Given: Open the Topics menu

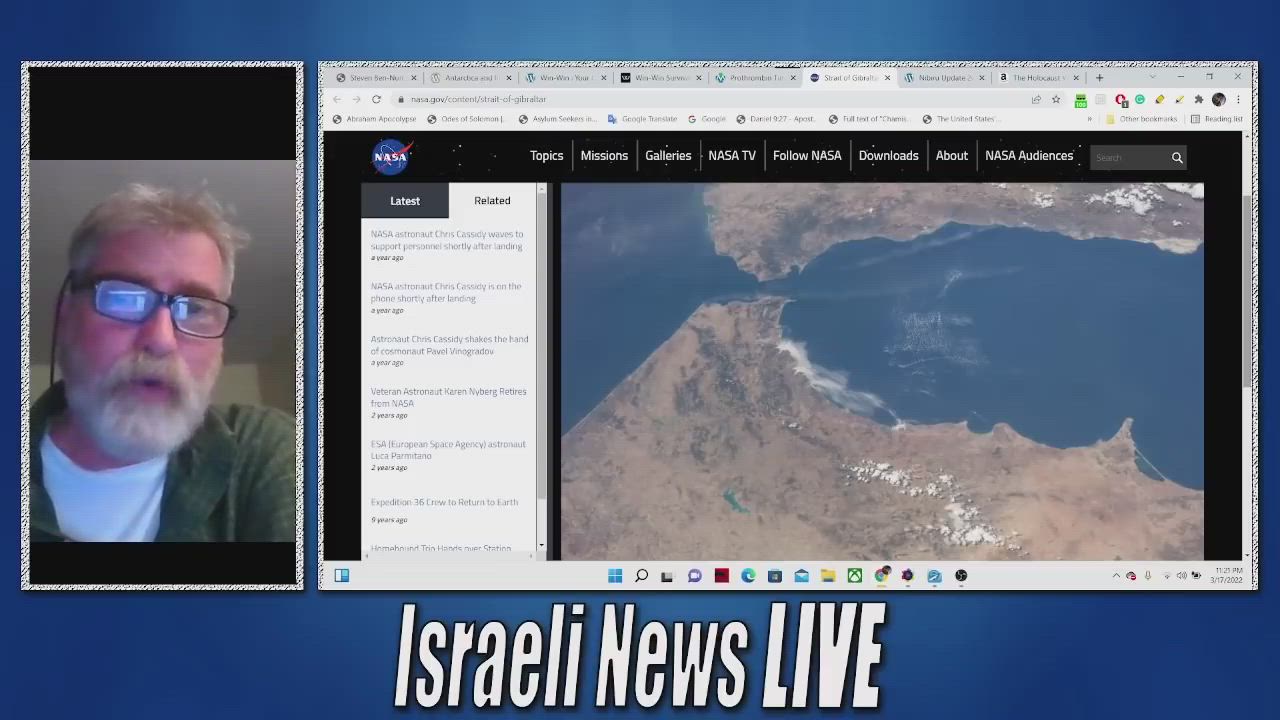Looking at the screenshot, I should [546, 156].
